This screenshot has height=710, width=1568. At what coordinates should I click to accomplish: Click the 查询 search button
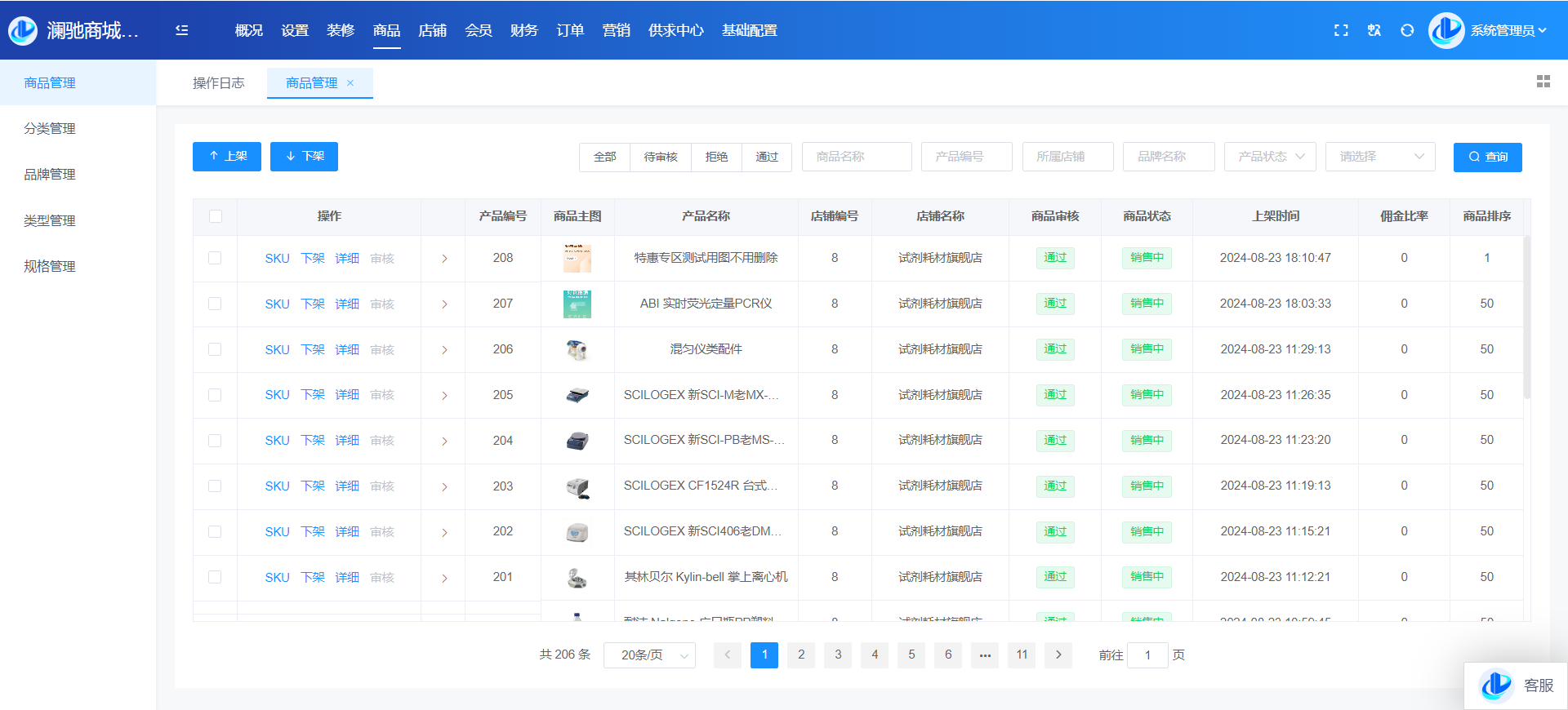click(x=1487, y=157)
